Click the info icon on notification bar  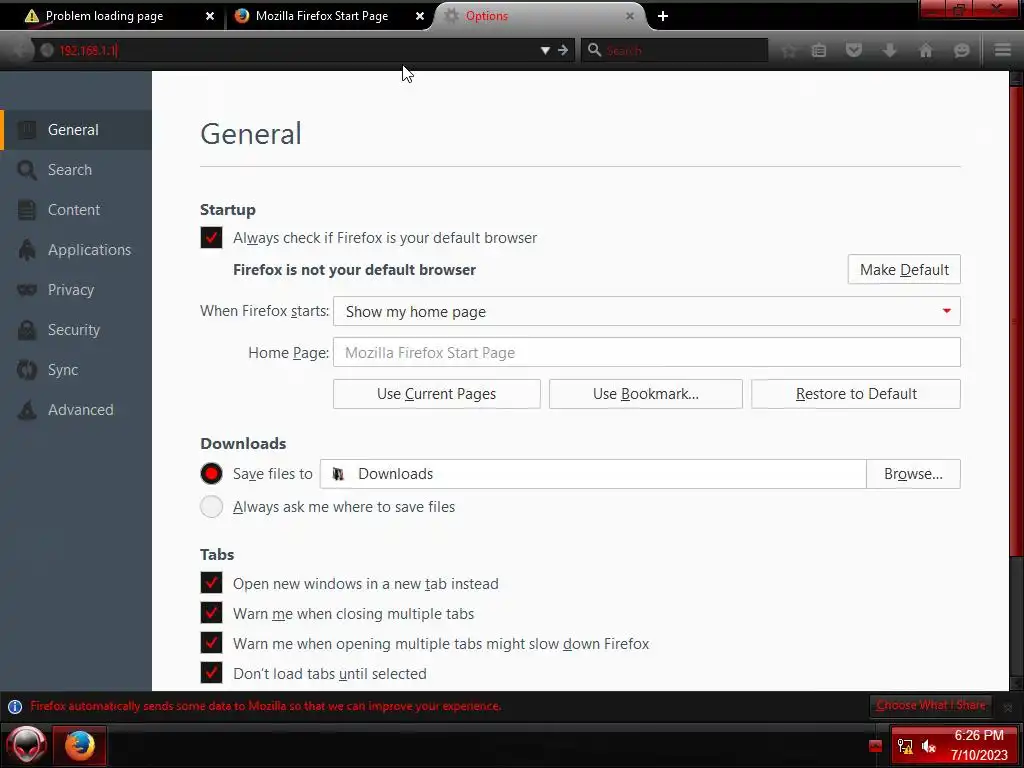pos(14,707)
